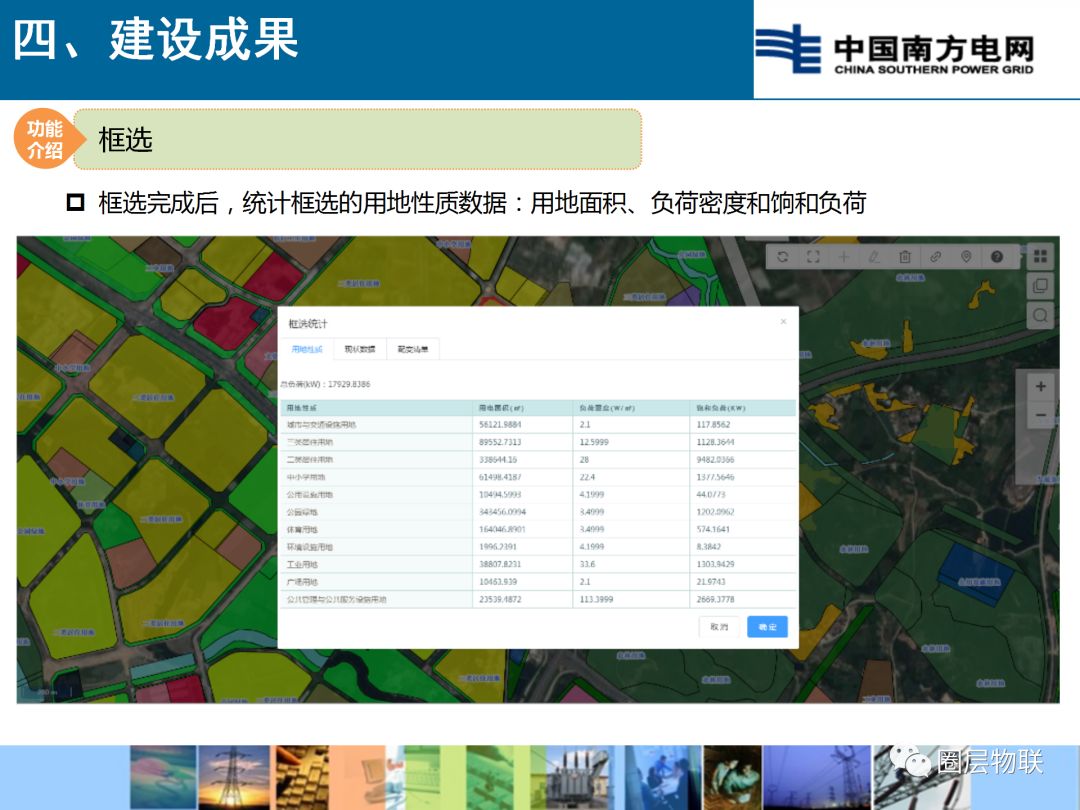Click the trash delete icon
Screen dimensions: 1080x810
(x=905, y=257)
